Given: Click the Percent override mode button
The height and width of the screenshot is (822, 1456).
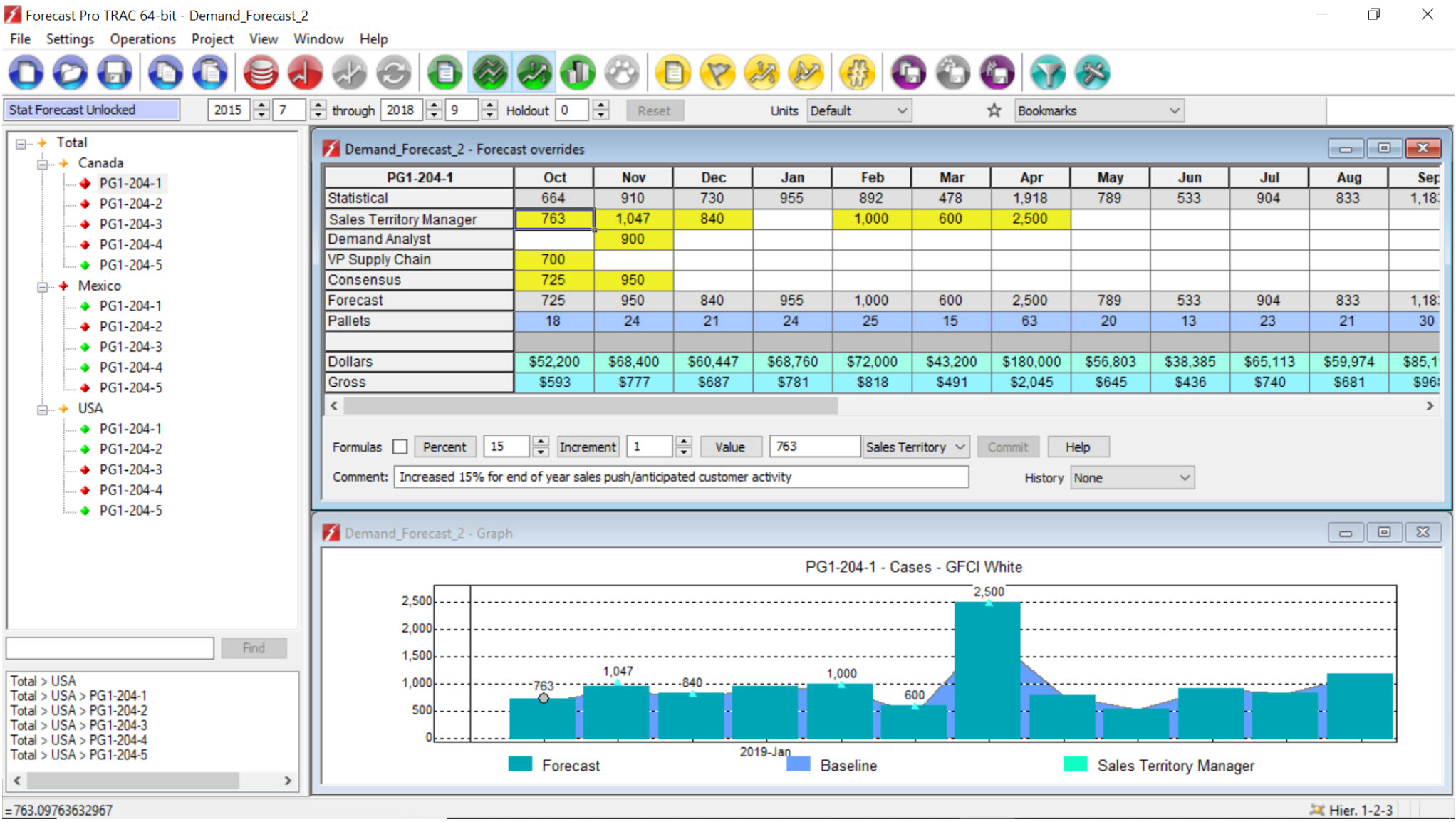Looking at the screenshot, I should click(x=444, y=447).
